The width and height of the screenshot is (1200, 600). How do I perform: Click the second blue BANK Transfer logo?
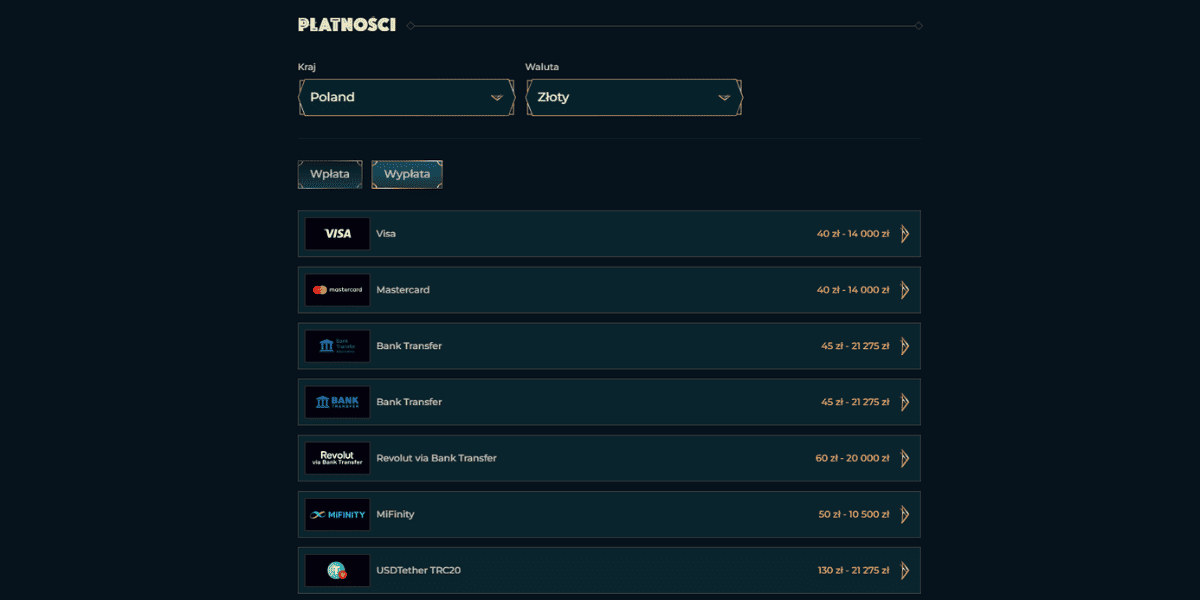pos(337,402)
